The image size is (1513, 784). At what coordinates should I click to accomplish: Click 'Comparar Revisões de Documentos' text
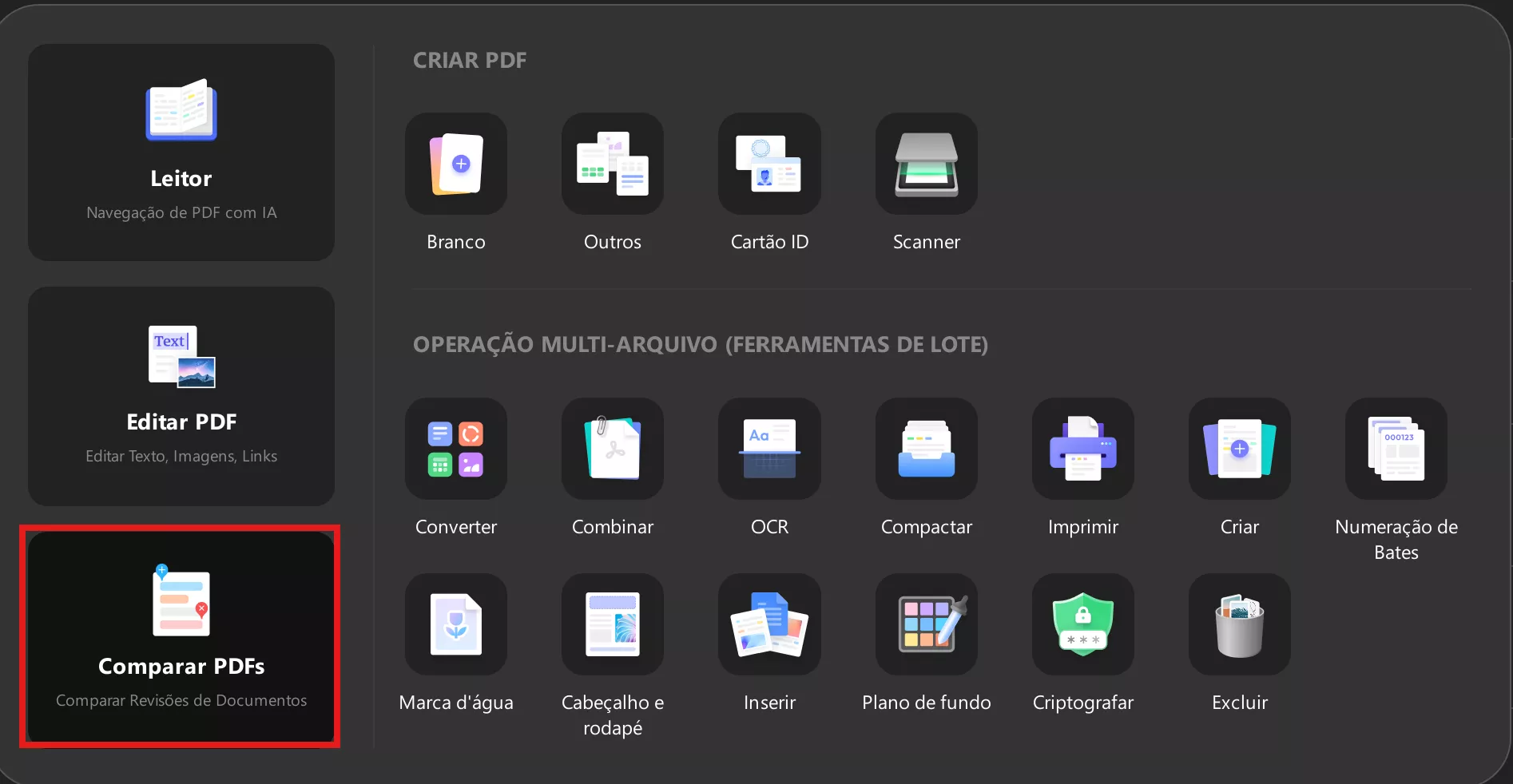pyautogui.click(x=181, y=700)
